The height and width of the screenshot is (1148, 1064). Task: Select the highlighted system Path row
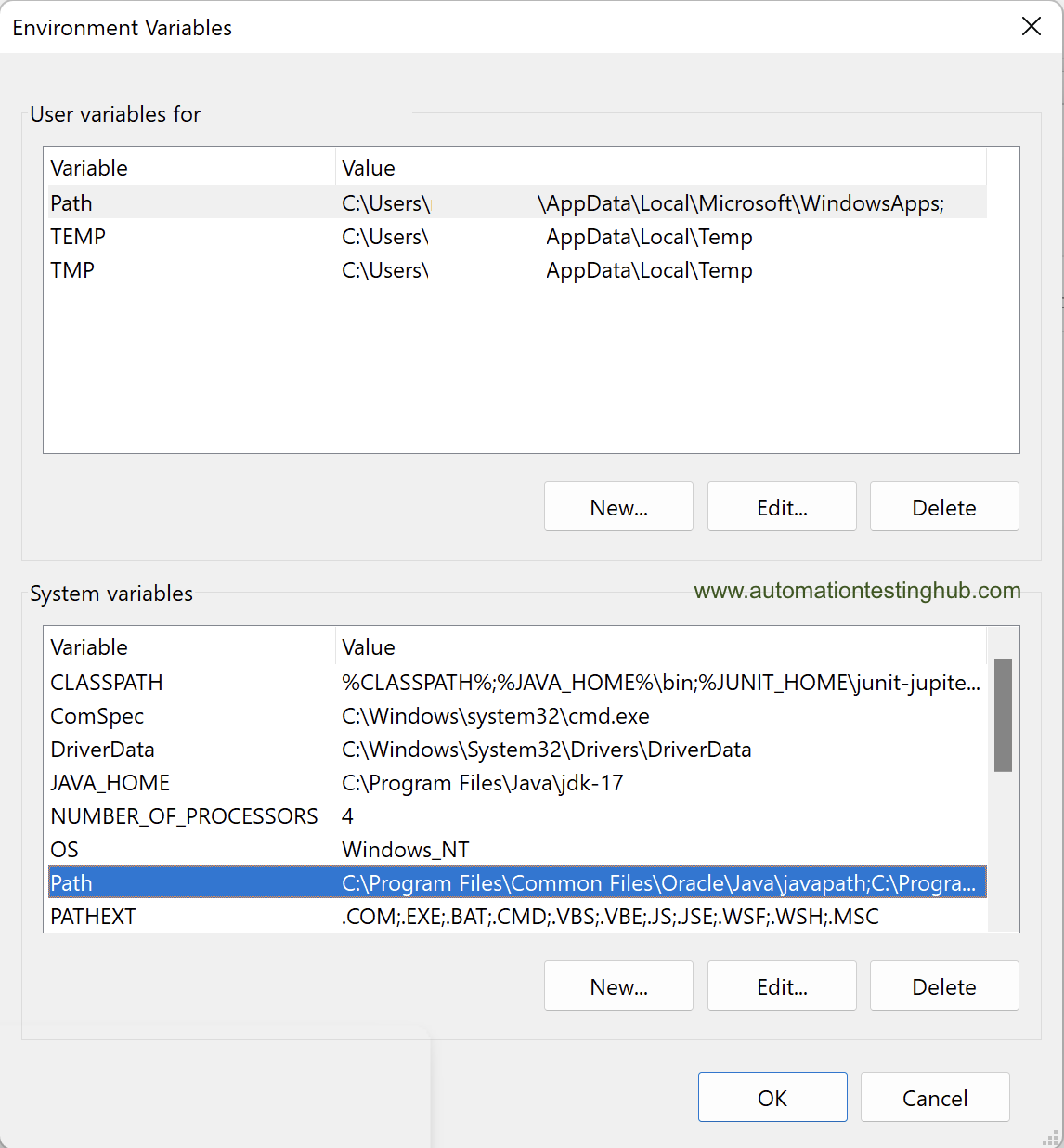click(517, 882)
